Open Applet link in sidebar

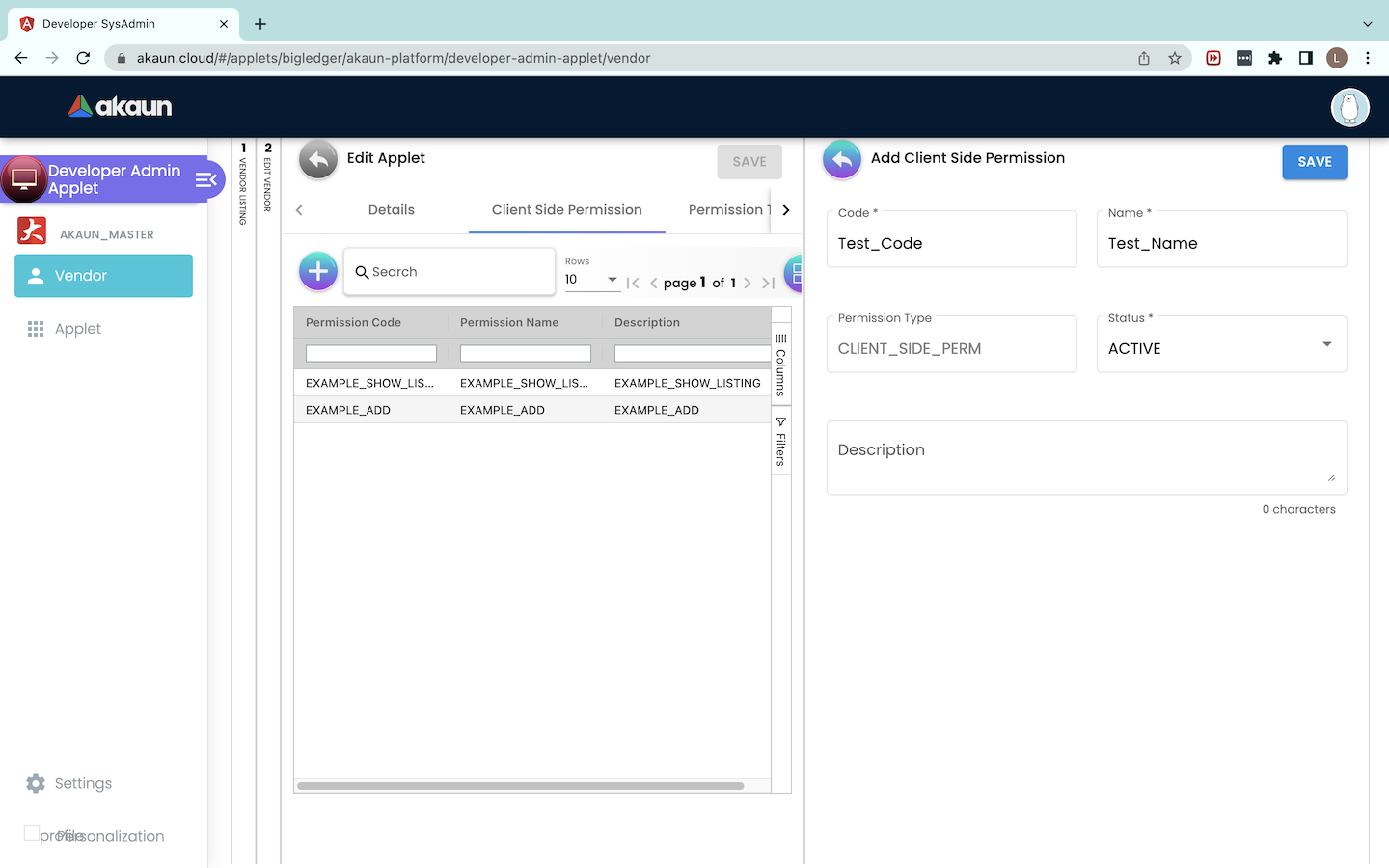click(x=77, y=329)
